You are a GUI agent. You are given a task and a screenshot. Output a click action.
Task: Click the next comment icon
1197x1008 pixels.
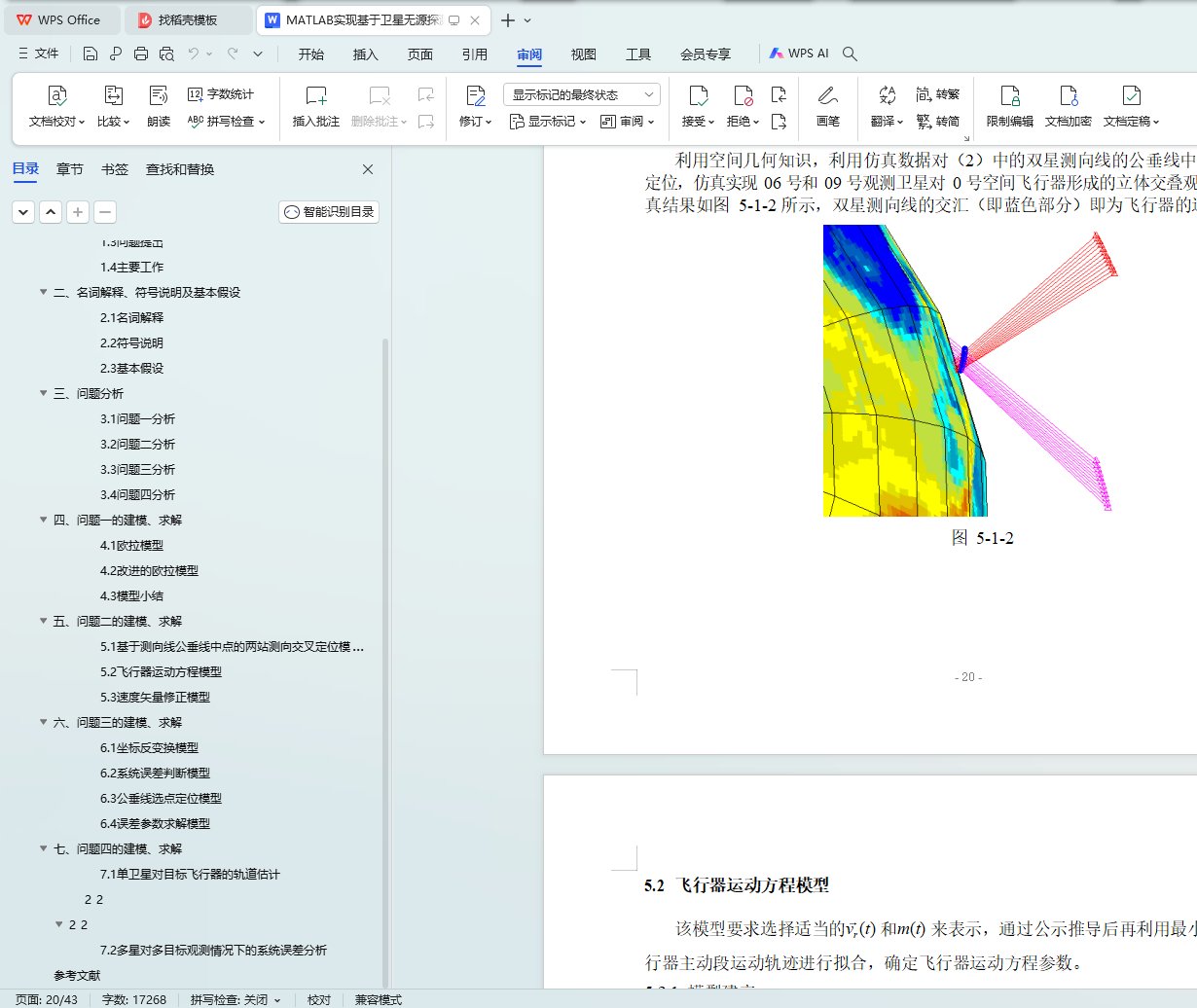pyautogui.click(x=426, y=122)
